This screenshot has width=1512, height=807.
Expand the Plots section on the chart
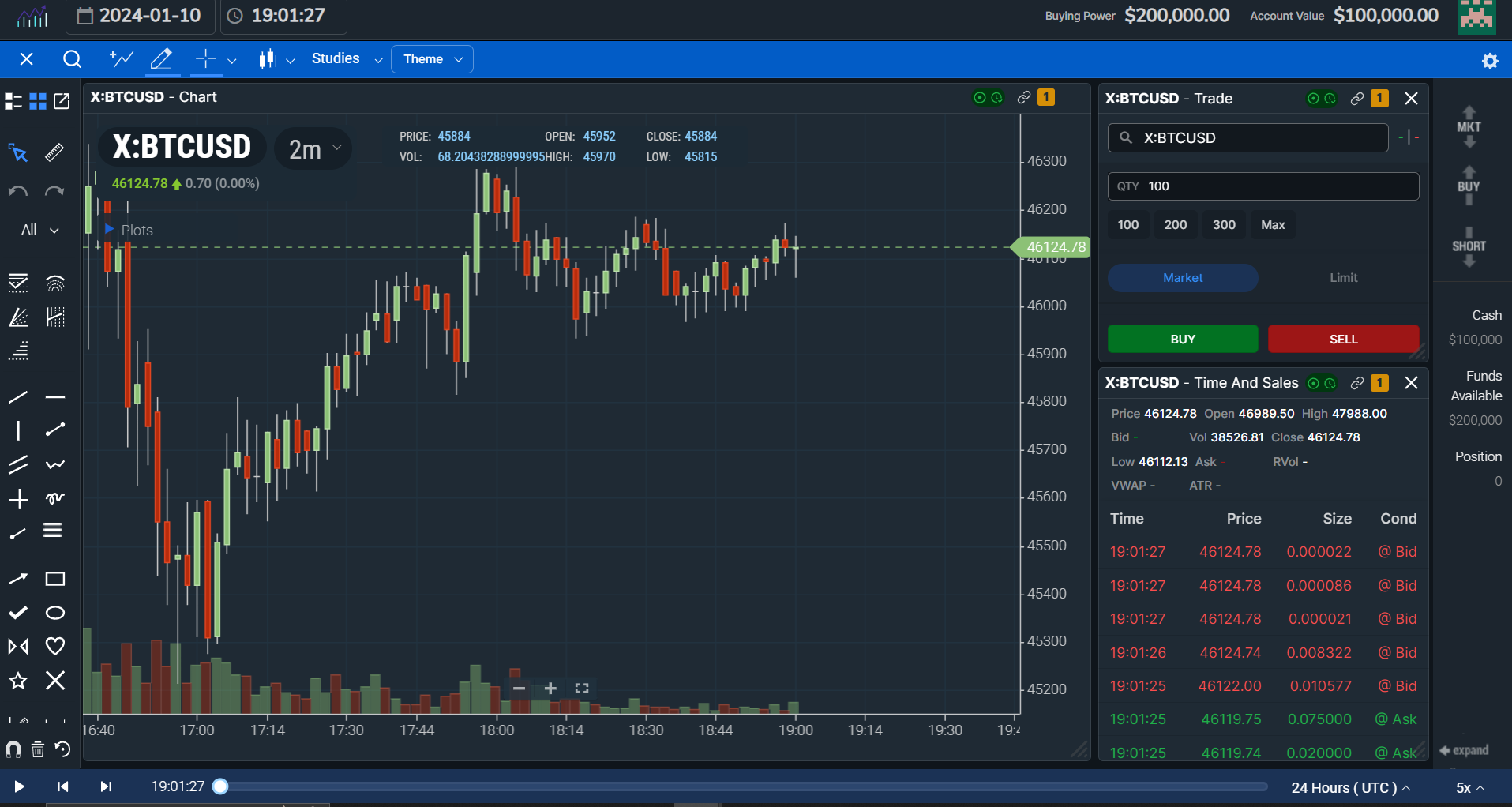(108, 230)
